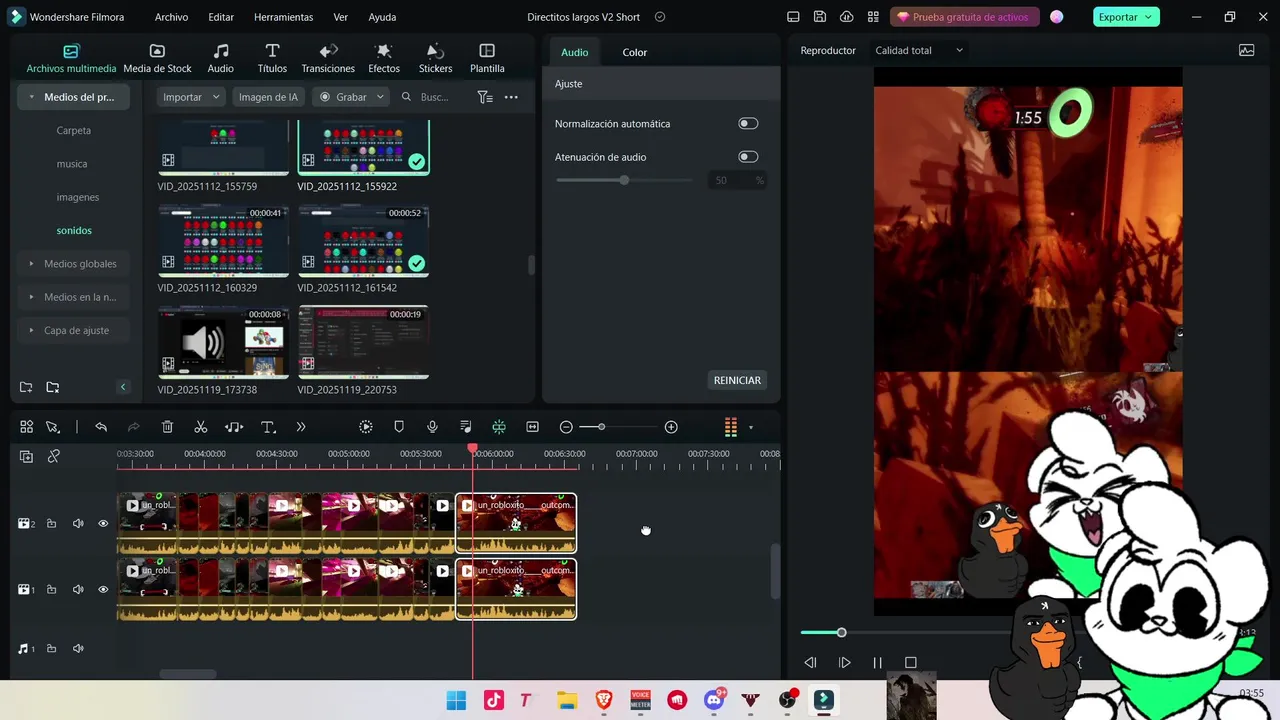The width and height of the screenshot is (1280, 720).
Task: Select the Carpeta folder
Action: click(x=74, y=130)
